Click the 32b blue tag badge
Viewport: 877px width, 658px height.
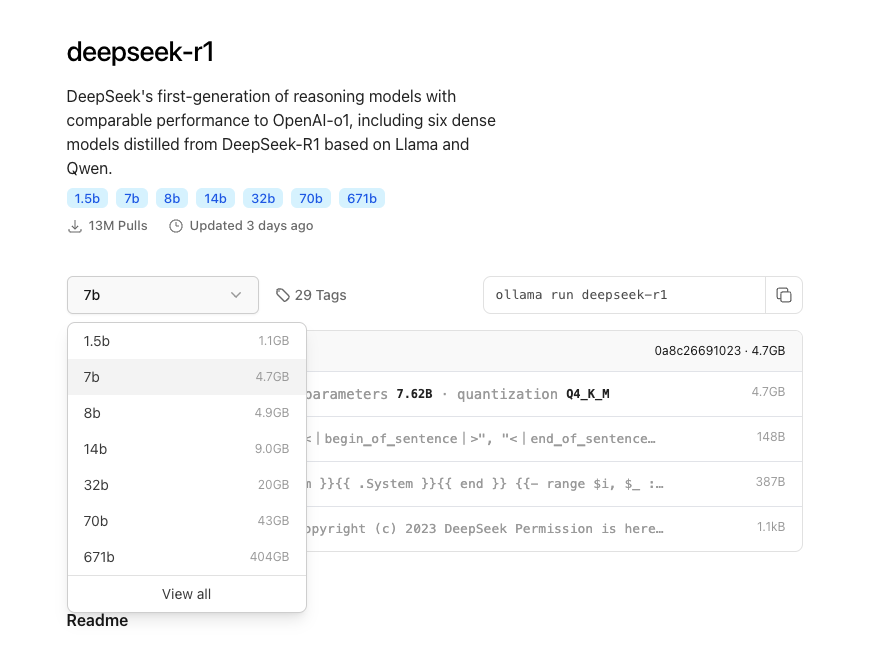(263, 199)
